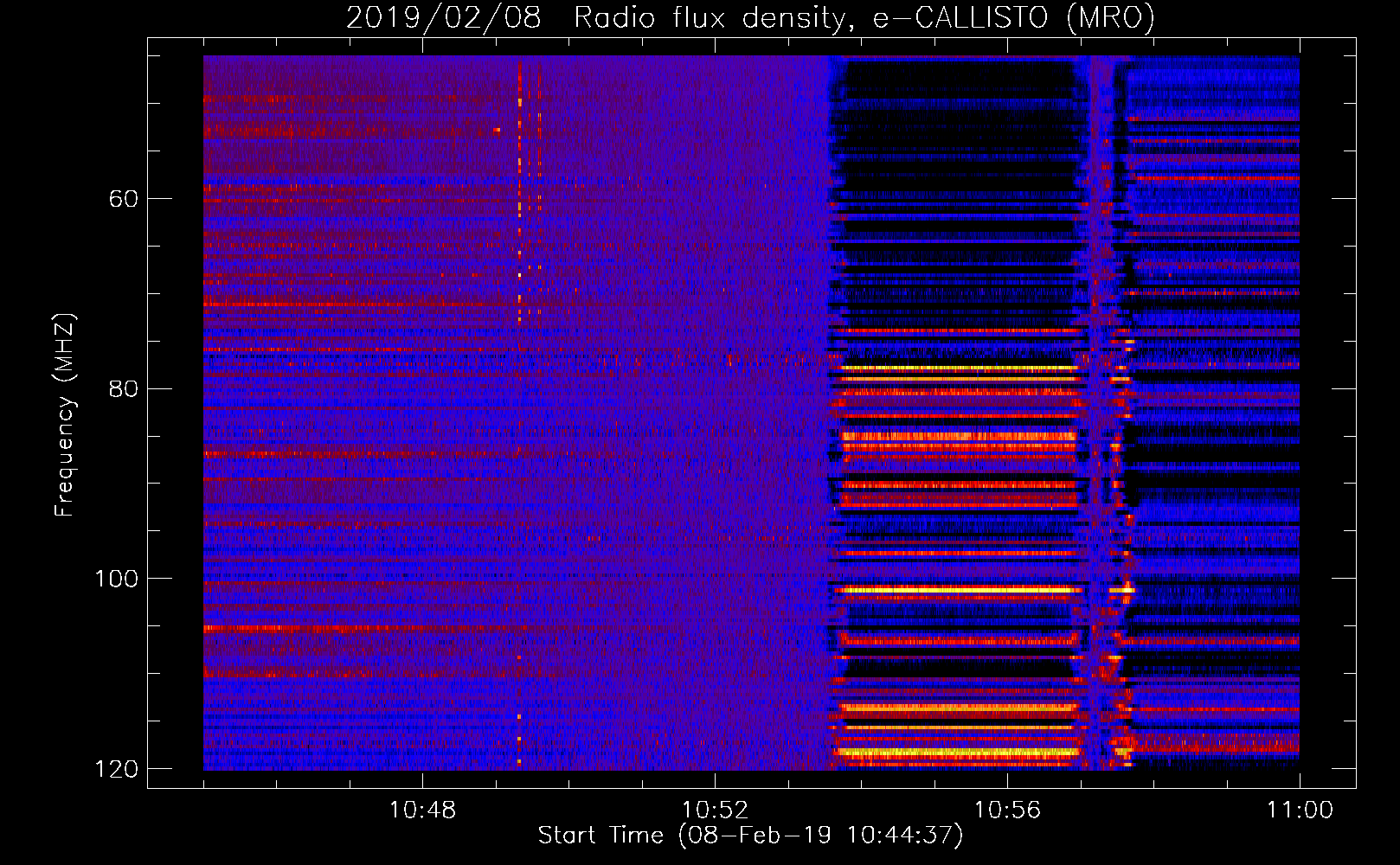The height and width of the screenshot is (865, 1400).
Task: Click the "Frequency (MHZ)" y-axis label
Action: tap(65, 415)
